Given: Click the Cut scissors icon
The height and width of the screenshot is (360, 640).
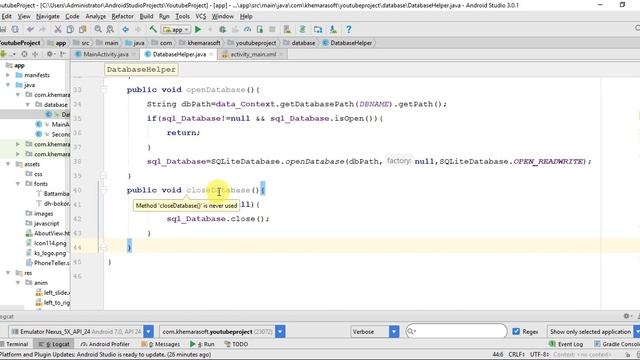Looking at the screenshot, I should 58,29.
